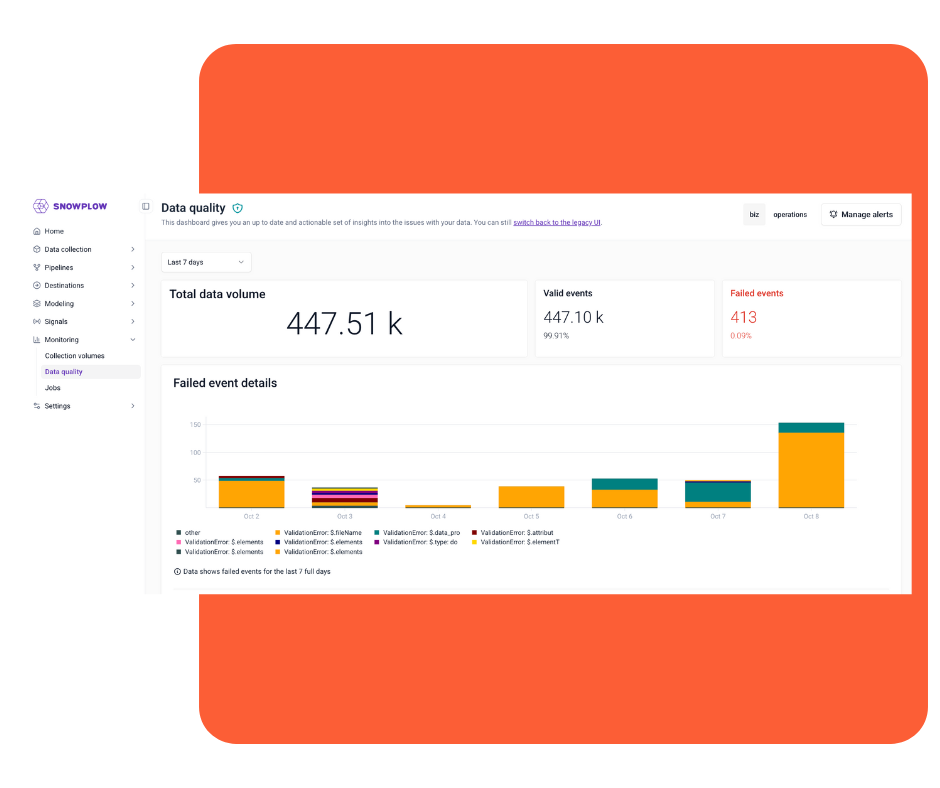Viewport: 940px width, 788px height.
Task: Click the teal segment of the Oct 7 bar
Action: tap(718, 492)
